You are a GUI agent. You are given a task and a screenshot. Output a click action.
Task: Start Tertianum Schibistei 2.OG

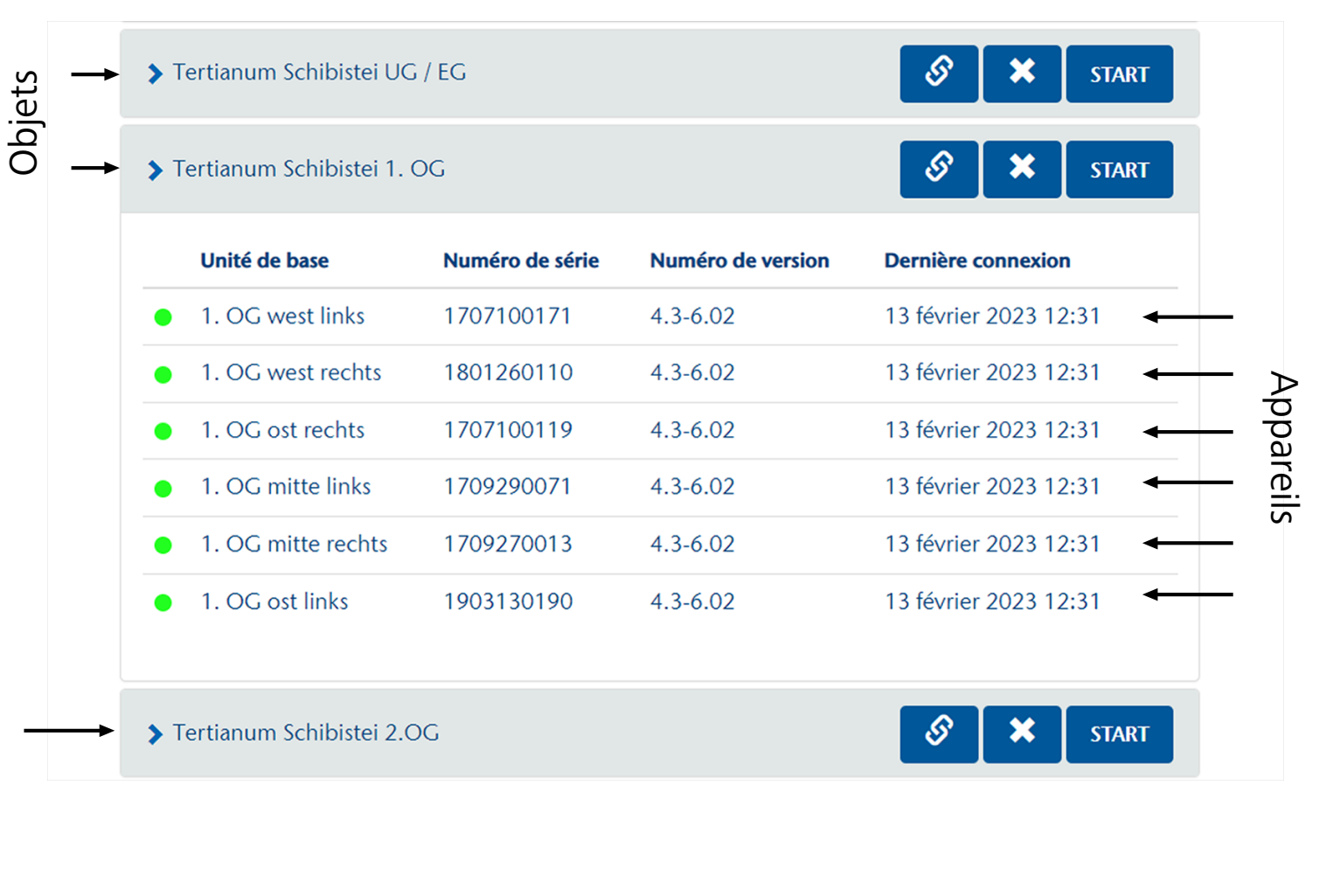click(x=1119, y=734)
